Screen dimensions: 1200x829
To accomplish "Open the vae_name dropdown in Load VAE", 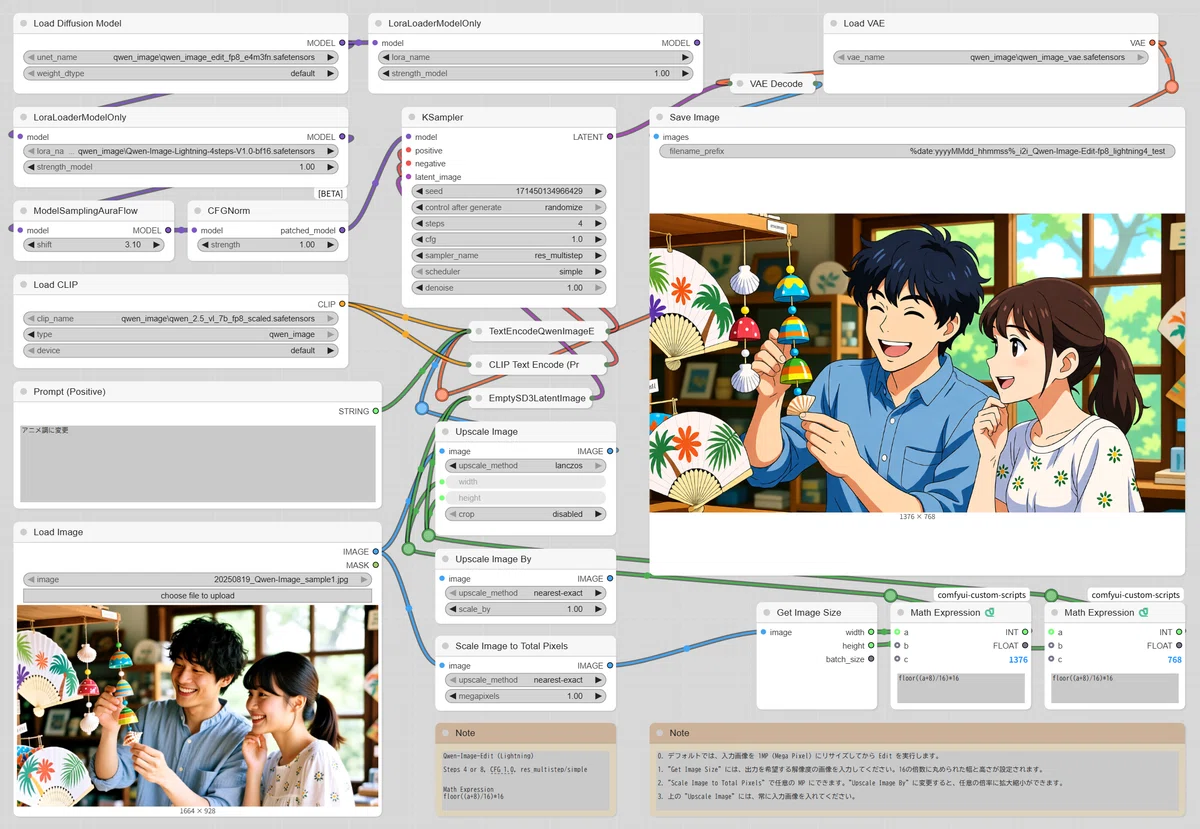I will [990, 58].
